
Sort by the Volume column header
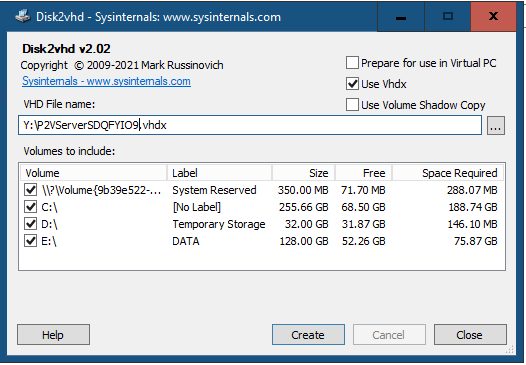point(93,173)
